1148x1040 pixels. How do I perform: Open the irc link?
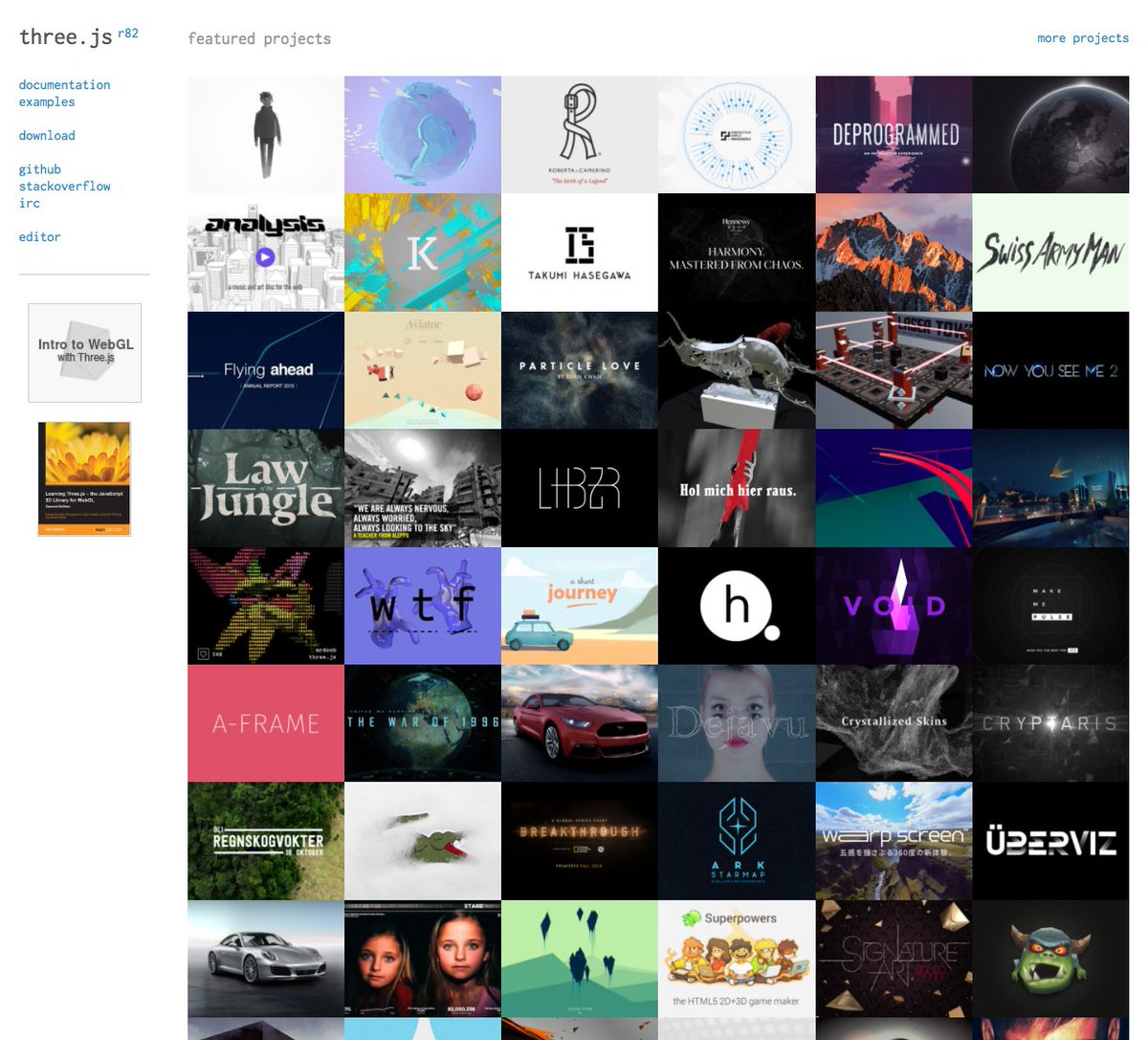coord(30,203)
